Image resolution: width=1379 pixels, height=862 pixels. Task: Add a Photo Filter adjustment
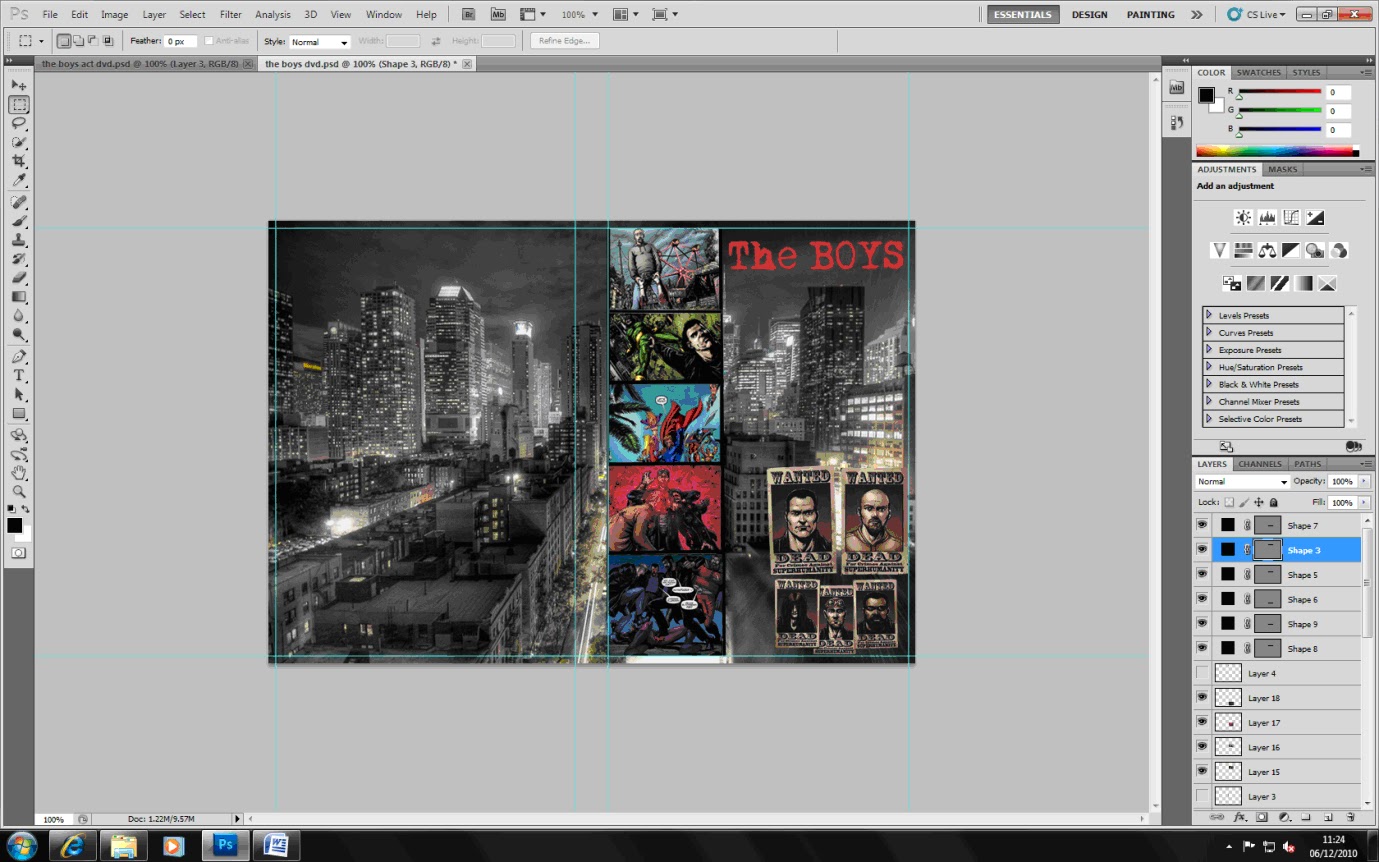1315,250
